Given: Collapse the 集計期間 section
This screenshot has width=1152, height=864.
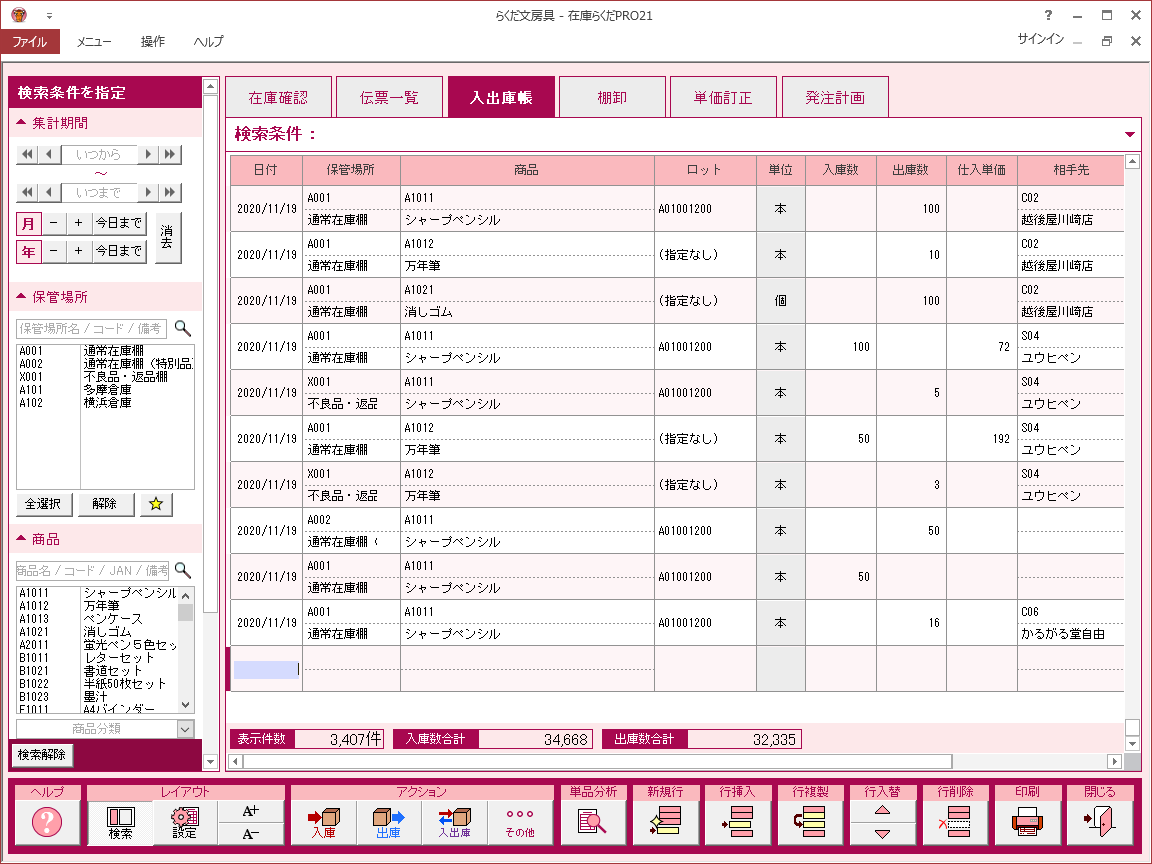Looking at the screenshot, I should 23,123.
